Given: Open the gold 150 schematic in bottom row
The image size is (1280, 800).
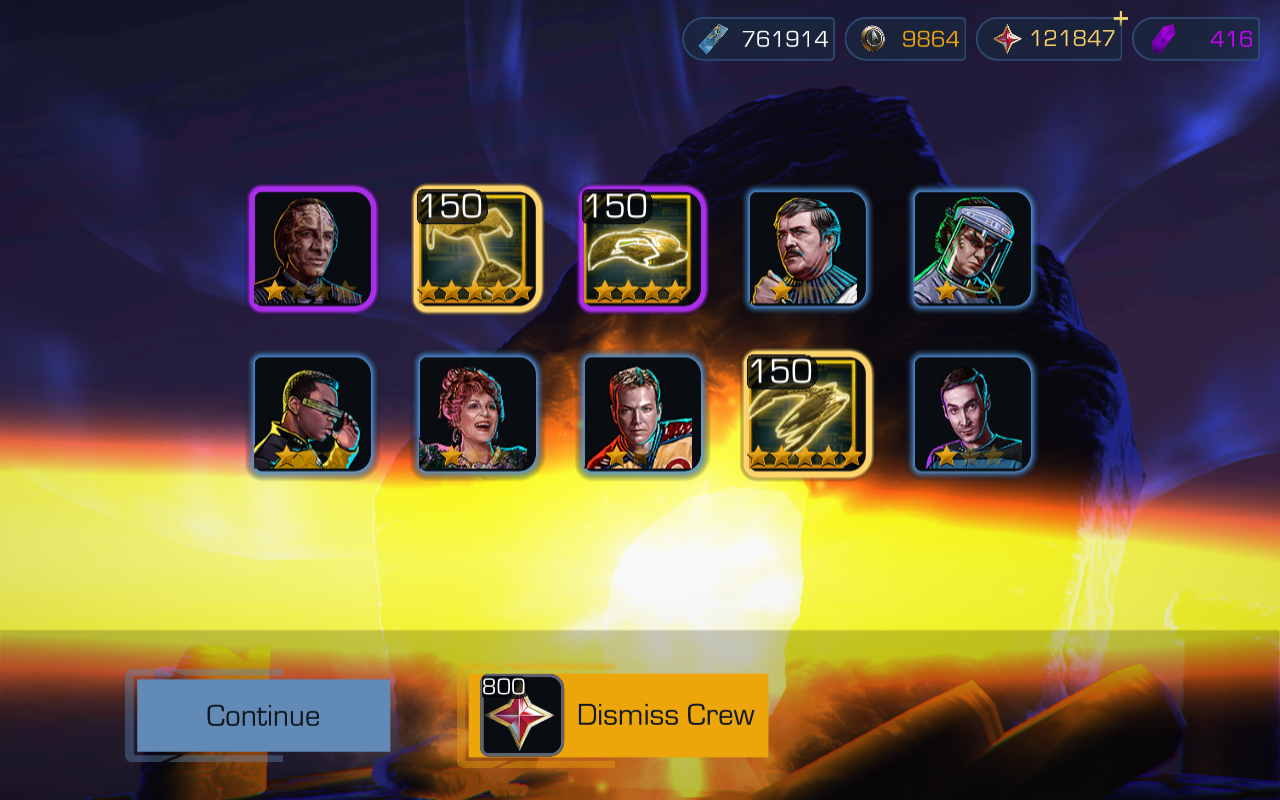Looking at the screenshot, I should click(808, 413).
